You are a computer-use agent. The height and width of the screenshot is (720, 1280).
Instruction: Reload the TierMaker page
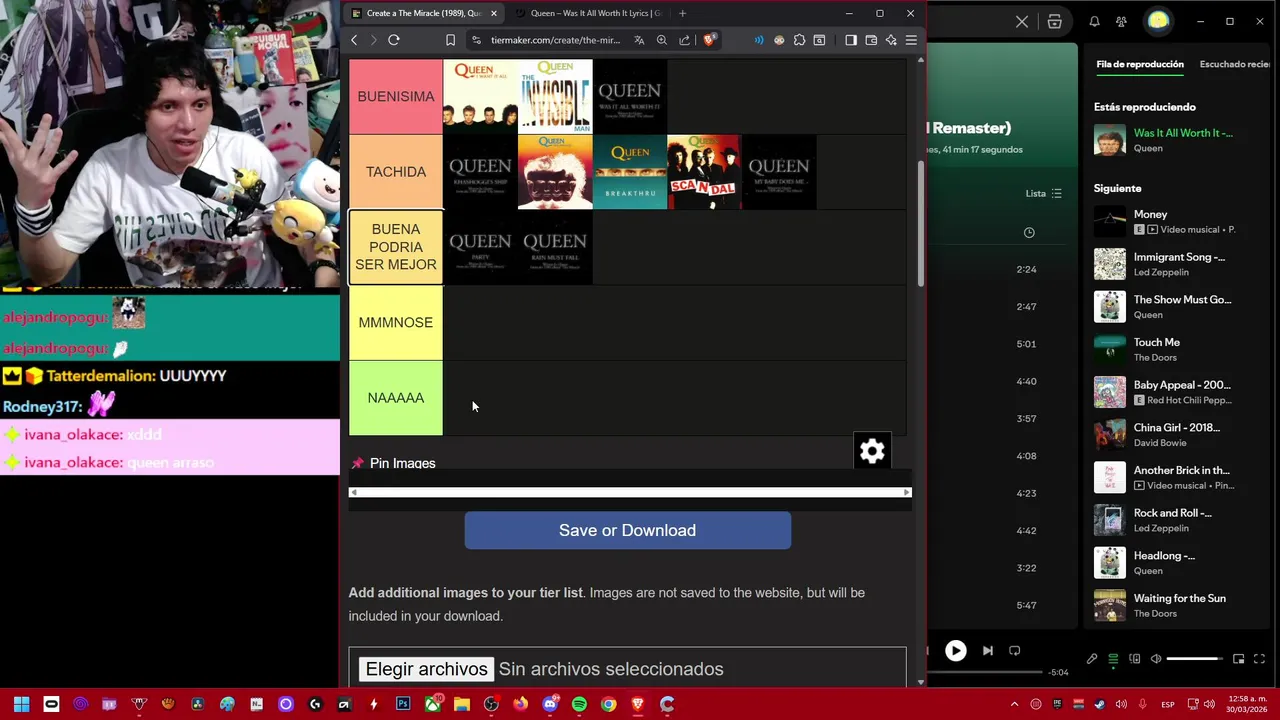(x=394, y=40)
